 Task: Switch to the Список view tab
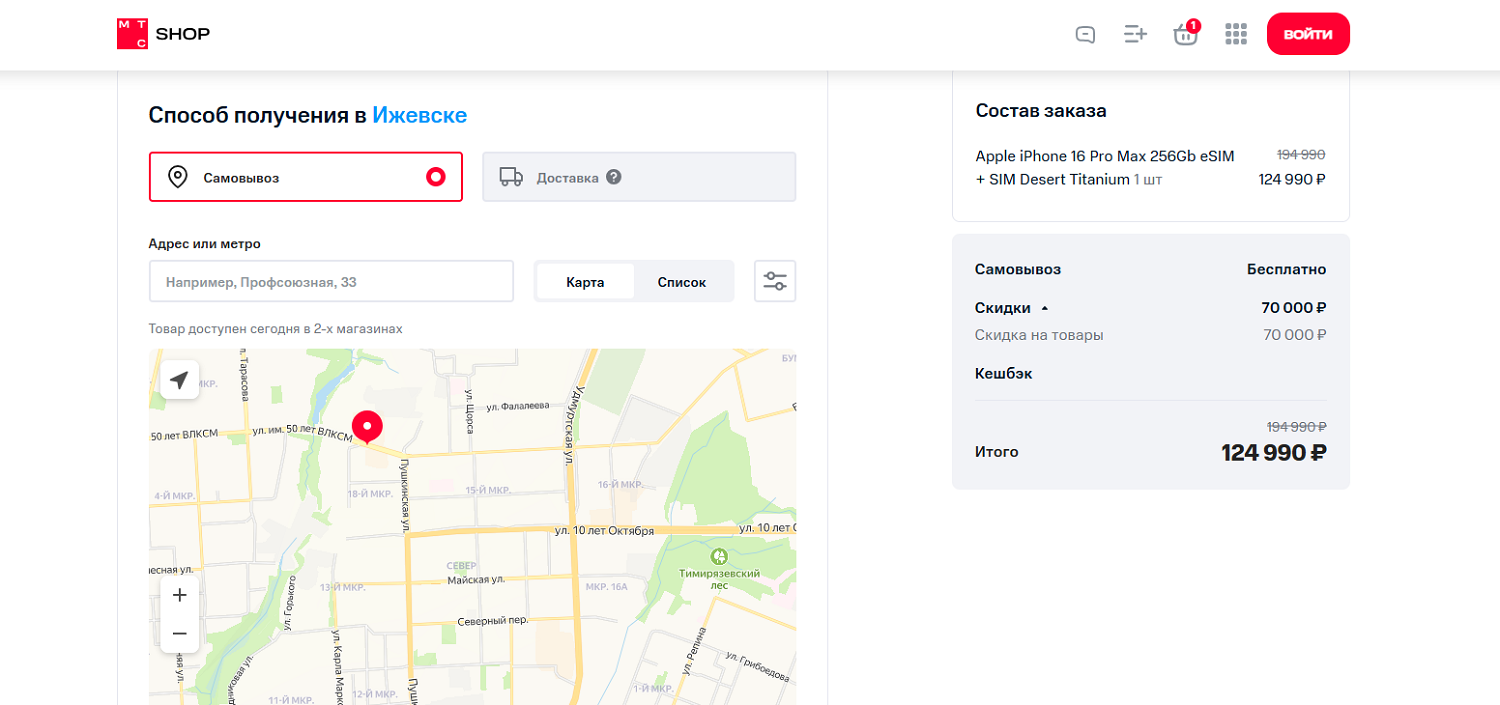(x=682, y=282)
